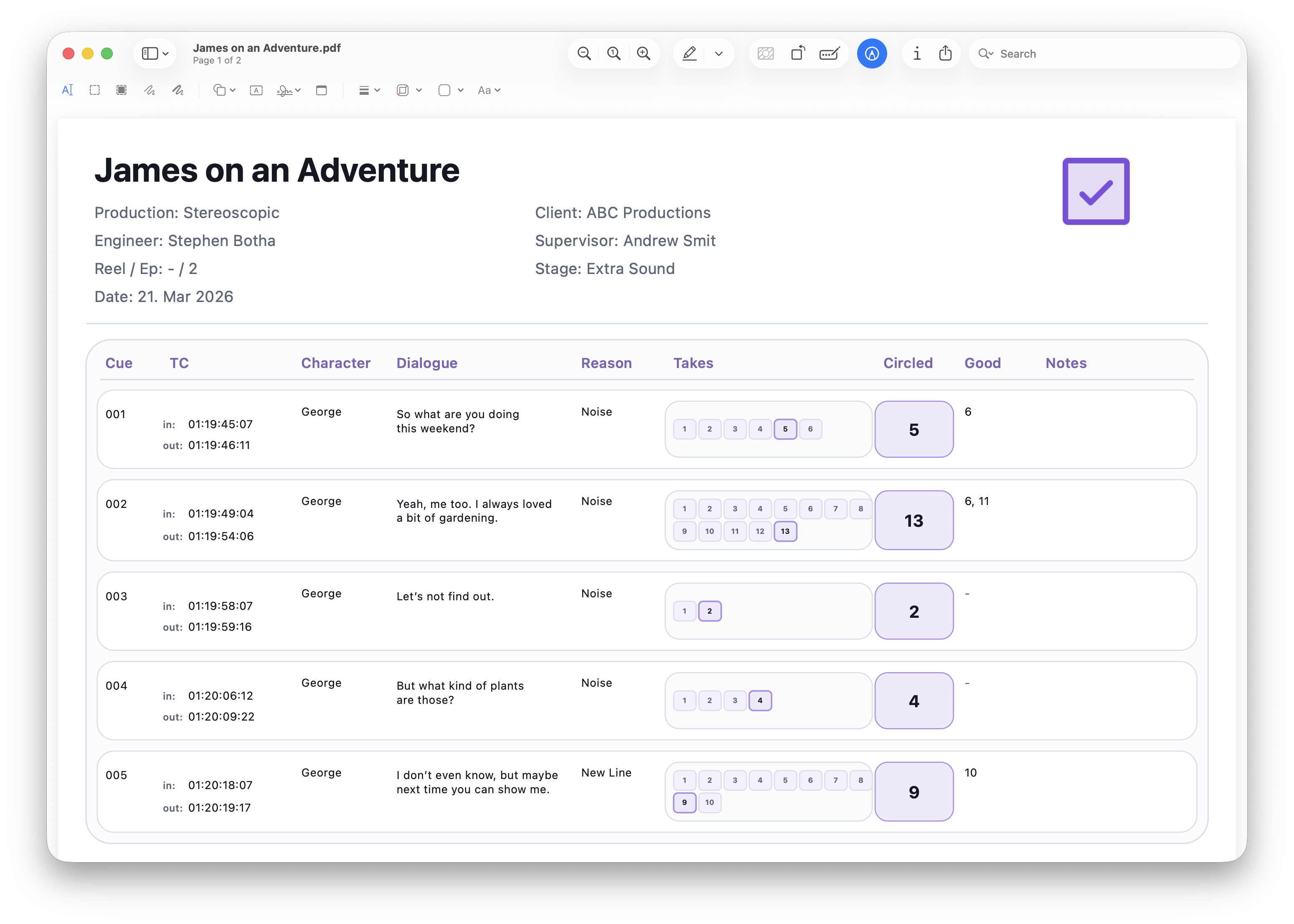Zoom in on the document
1294x924 pixels.
pyautogui.click(x=643, y=53)
